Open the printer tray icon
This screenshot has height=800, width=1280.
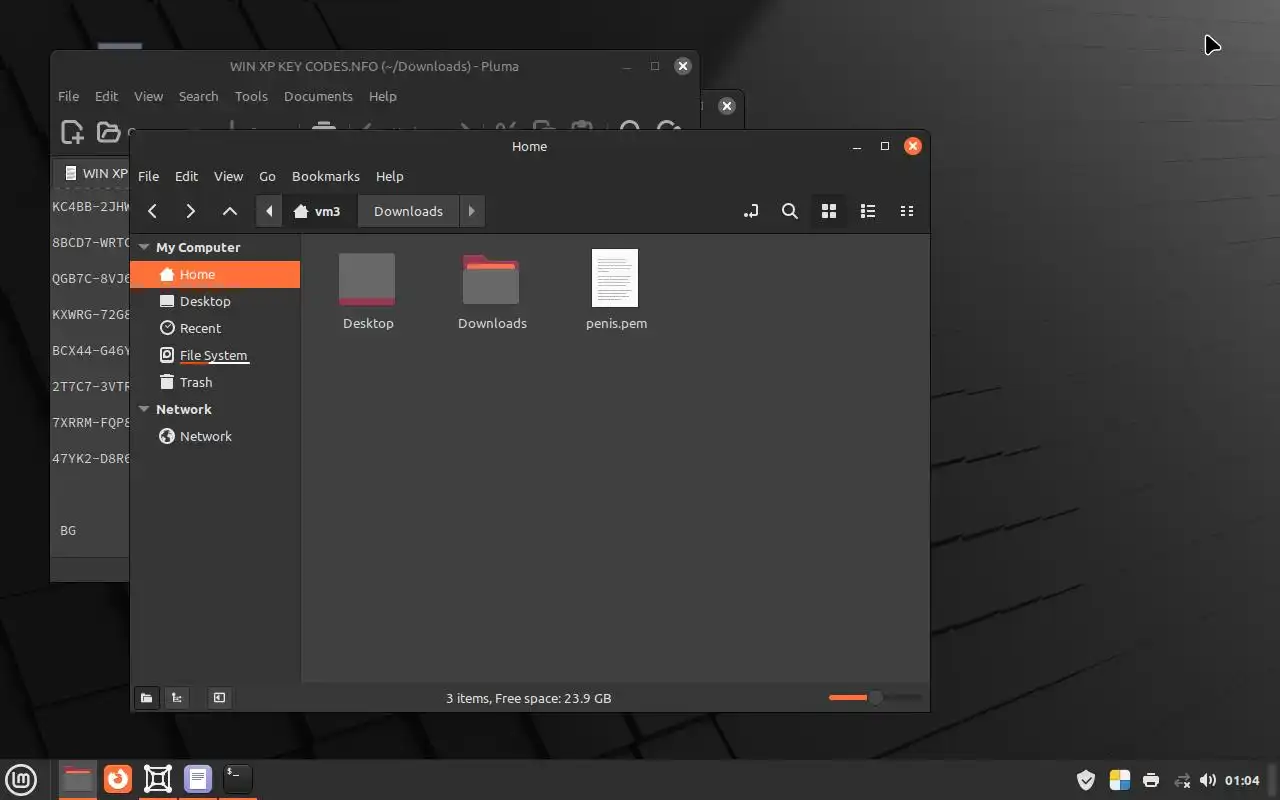tap(1151, 780)
